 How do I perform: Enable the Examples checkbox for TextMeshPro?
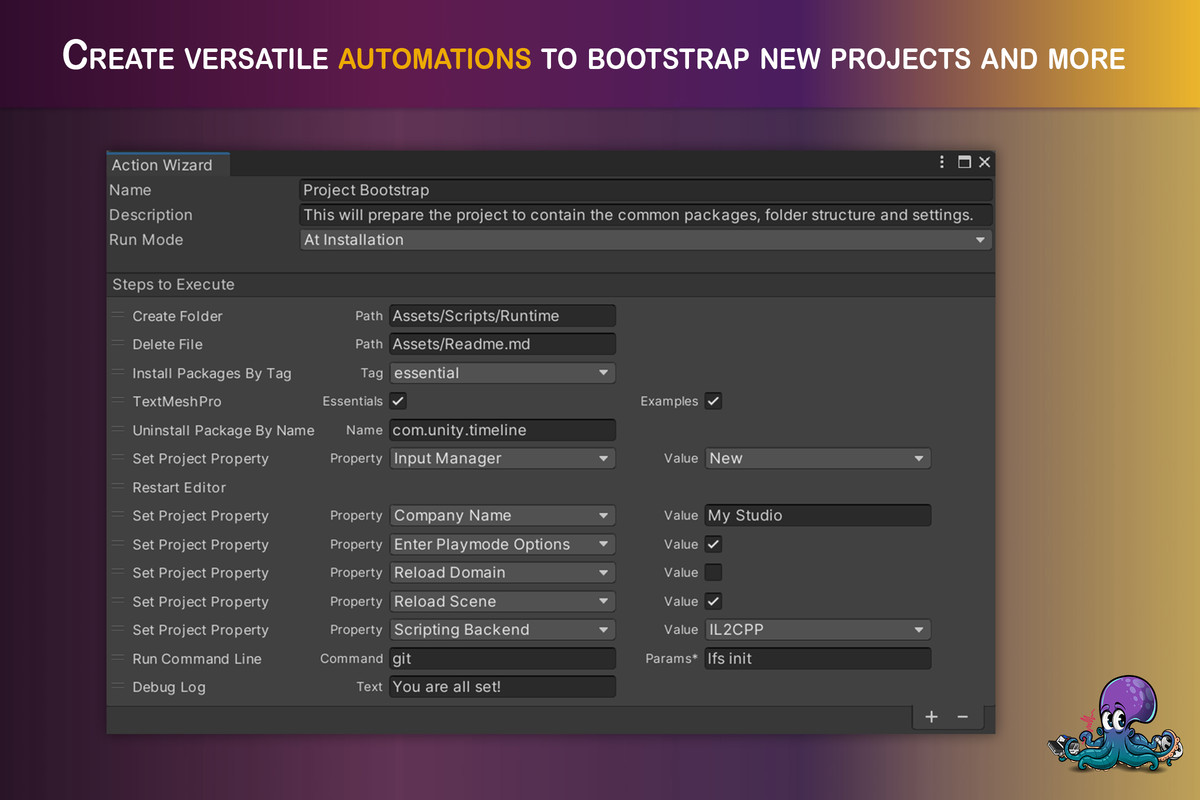click(713, 401)
